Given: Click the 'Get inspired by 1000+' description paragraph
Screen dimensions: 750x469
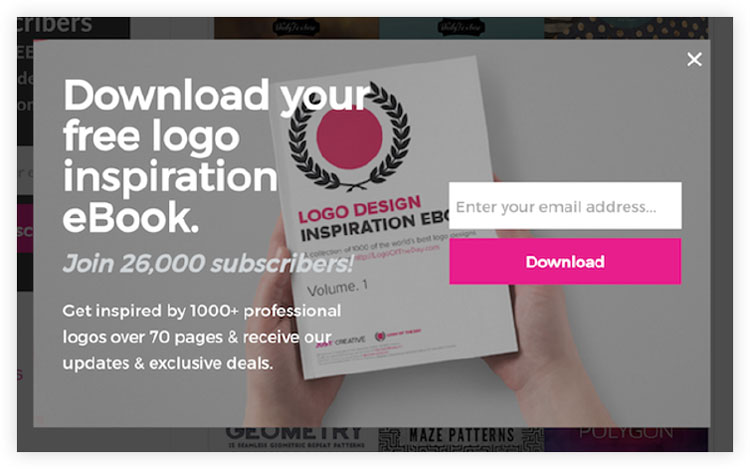Looking at the screenshot, I should (201, 337).
